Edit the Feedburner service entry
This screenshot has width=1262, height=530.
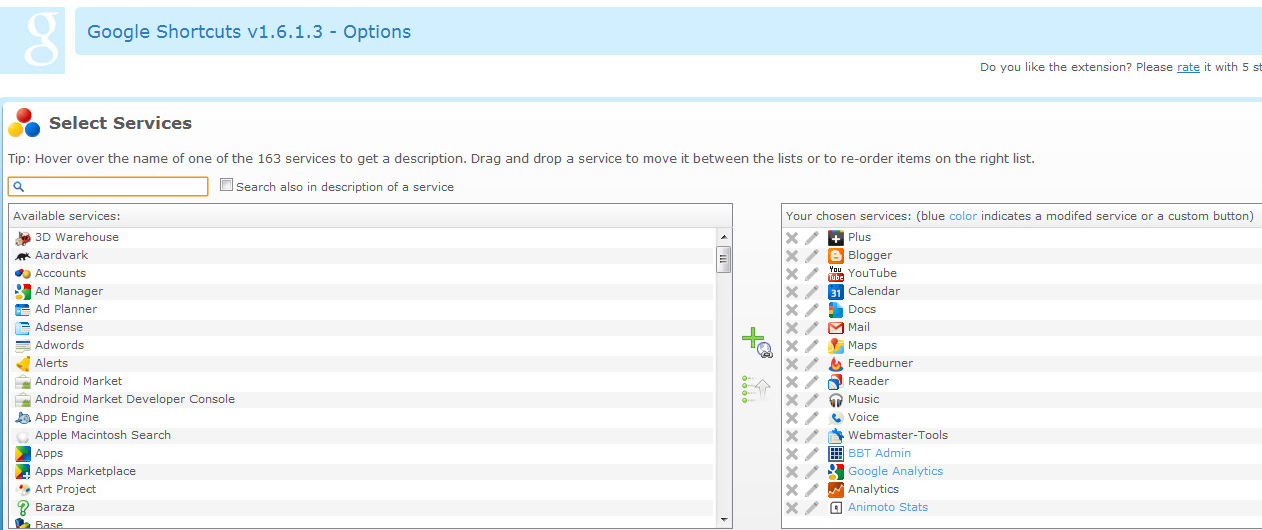812,364
